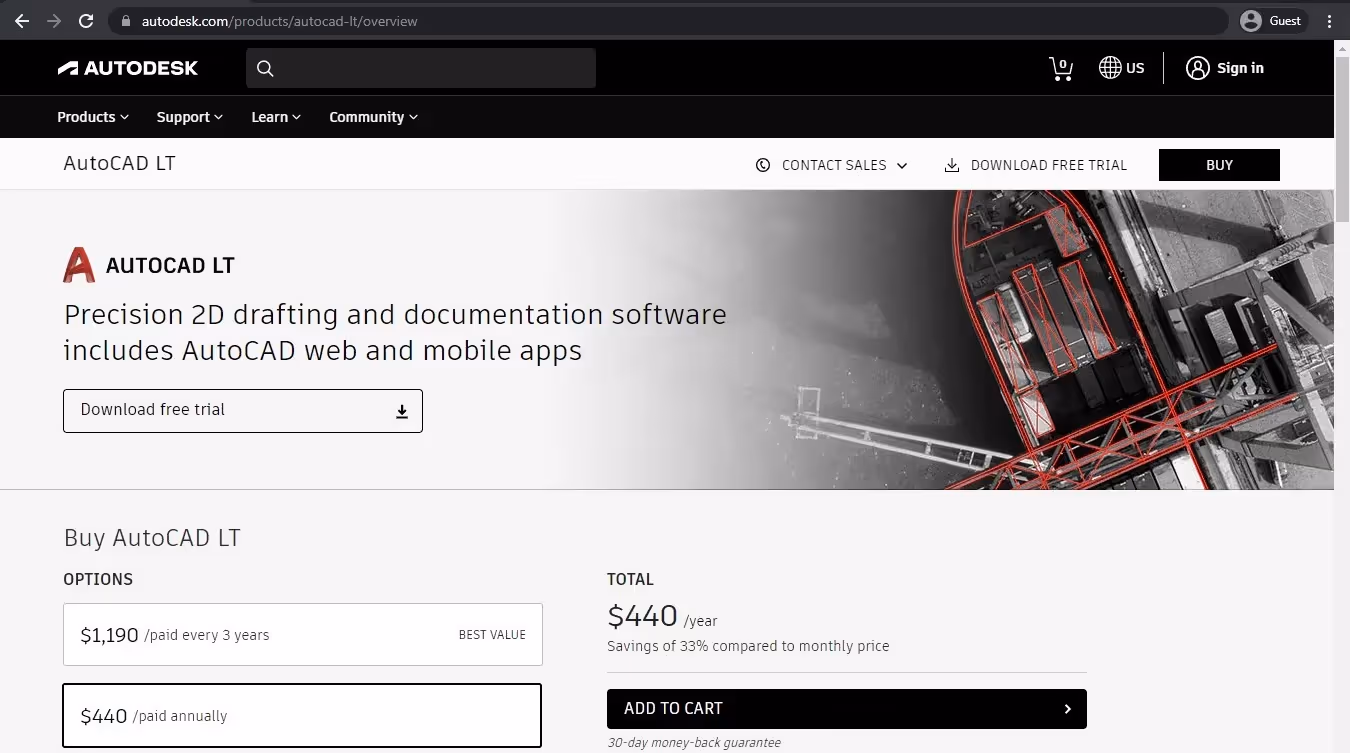Open the Contact Sales dropdown

coord(832,165)
